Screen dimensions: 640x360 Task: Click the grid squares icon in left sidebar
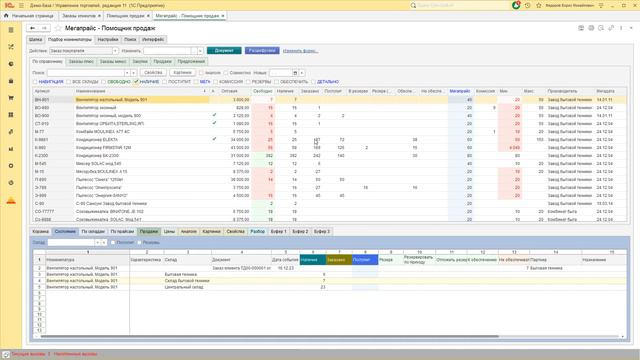click(11, 115)
